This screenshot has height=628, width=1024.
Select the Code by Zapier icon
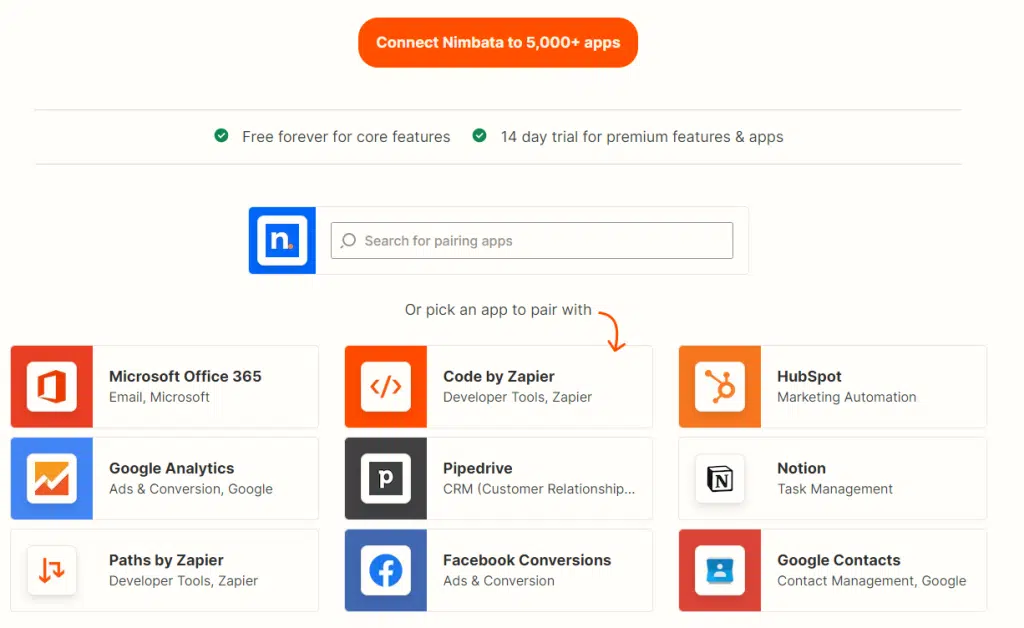point(386,386)
